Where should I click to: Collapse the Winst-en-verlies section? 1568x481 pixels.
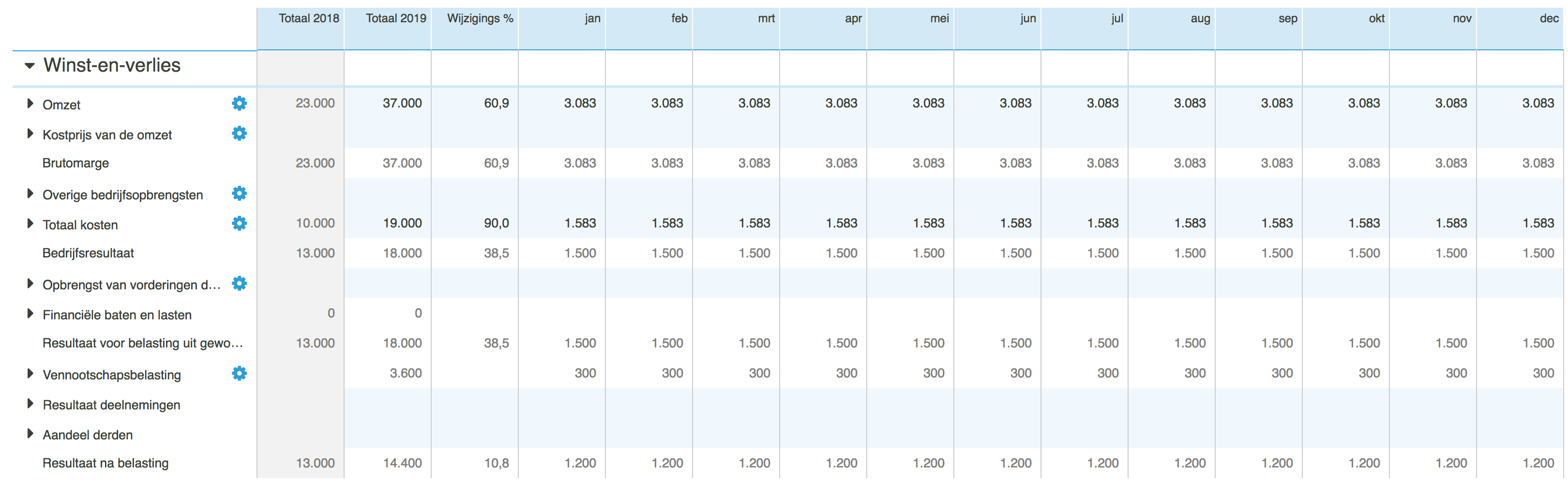click(29, 66)
